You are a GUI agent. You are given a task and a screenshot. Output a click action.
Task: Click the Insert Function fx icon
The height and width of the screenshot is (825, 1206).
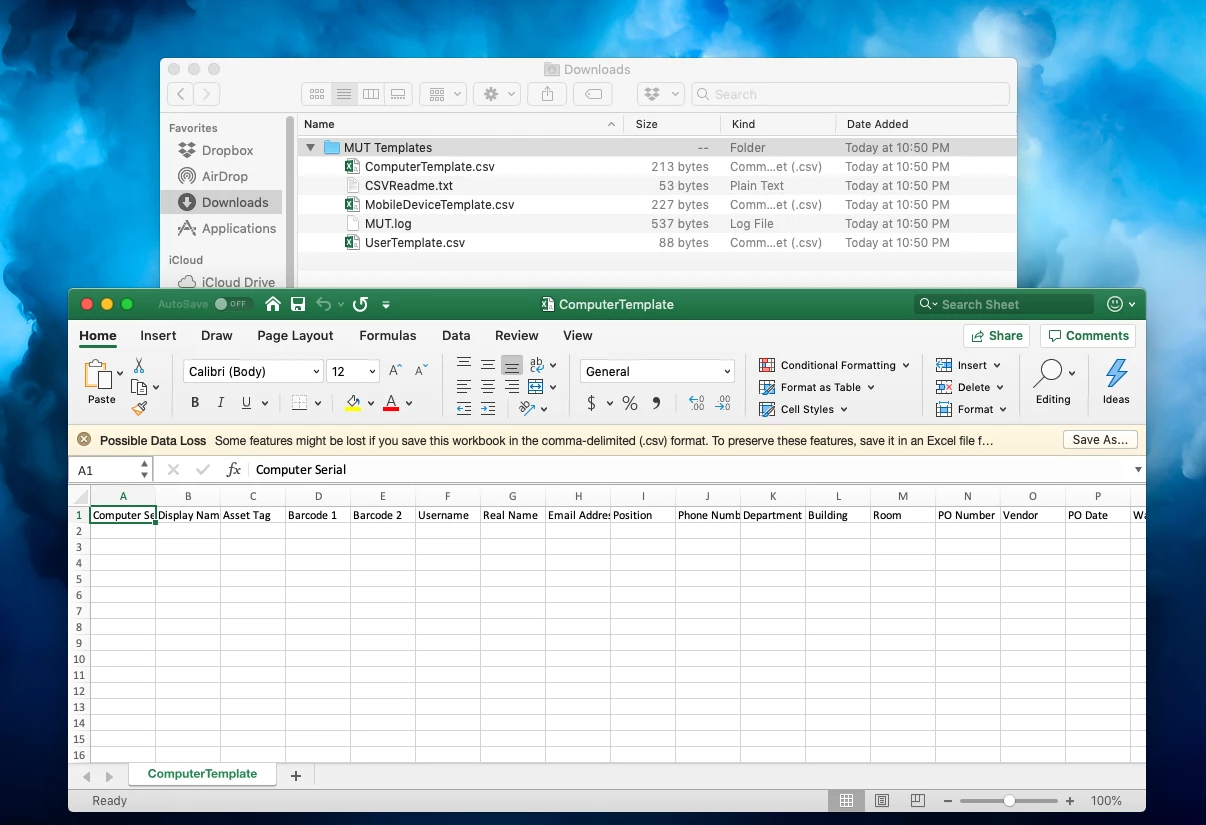coord(233,469)
